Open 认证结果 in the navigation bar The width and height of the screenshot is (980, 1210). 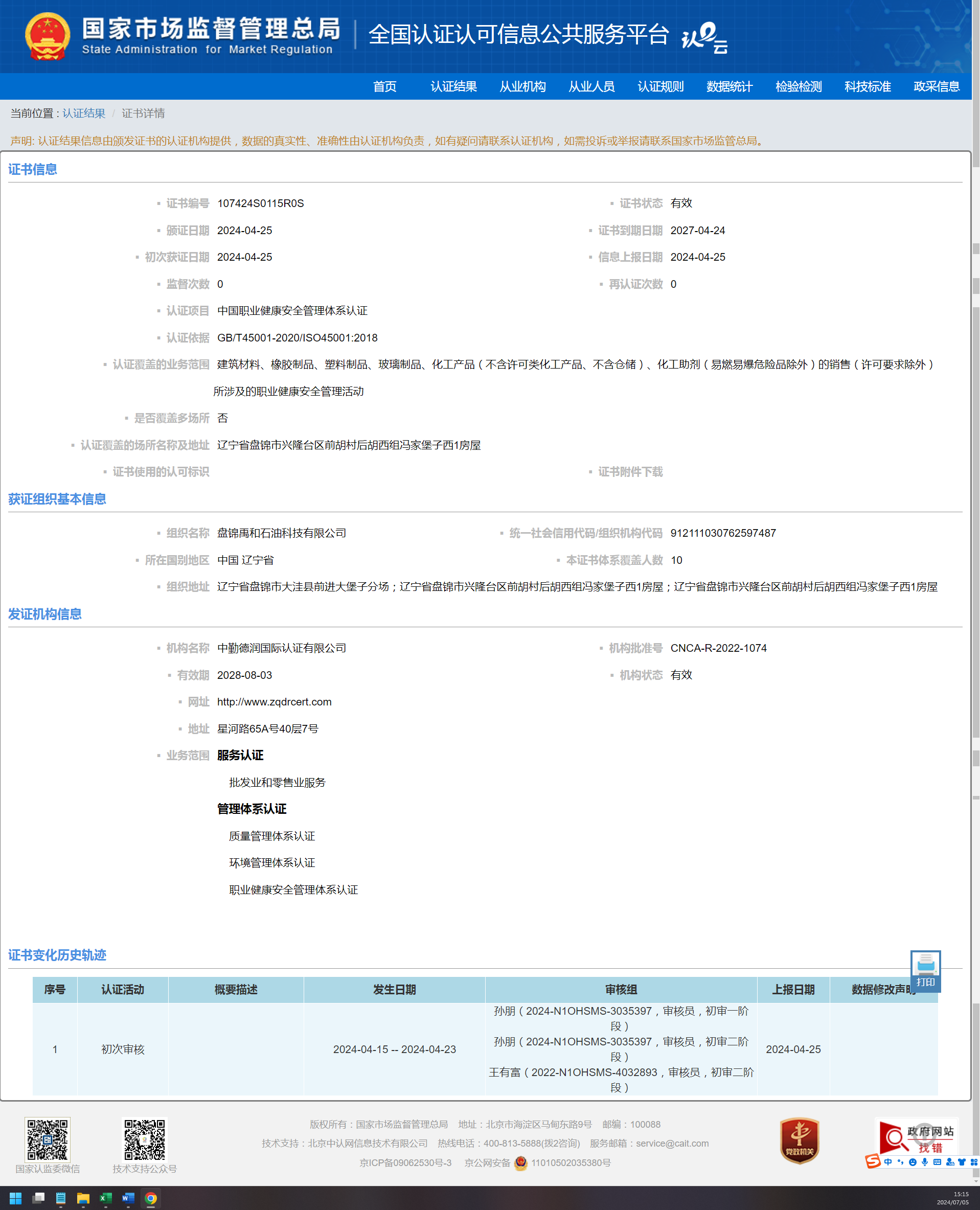click(x=454, y=86)
